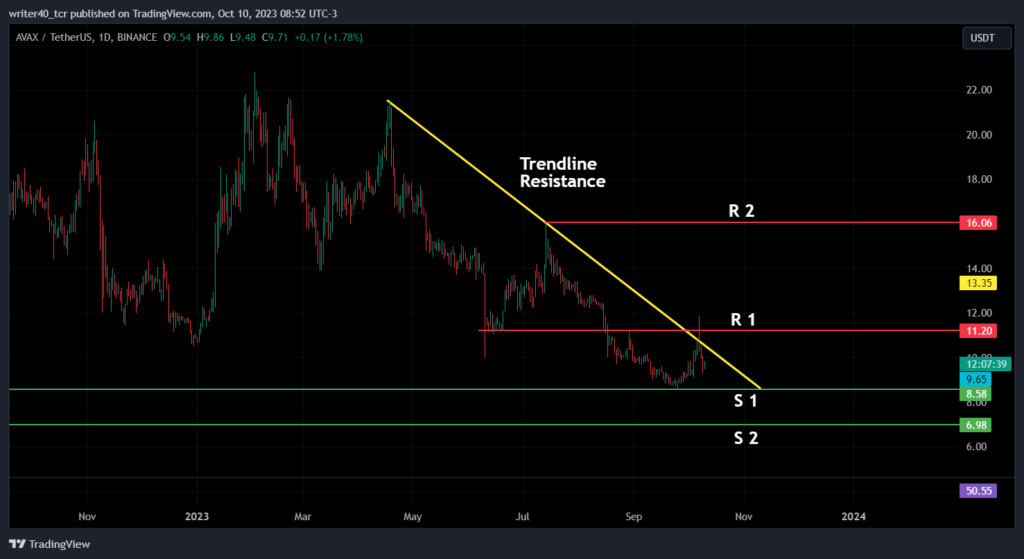Click the AVAX / TetherUS symbol title

click(x=54, y=38)
